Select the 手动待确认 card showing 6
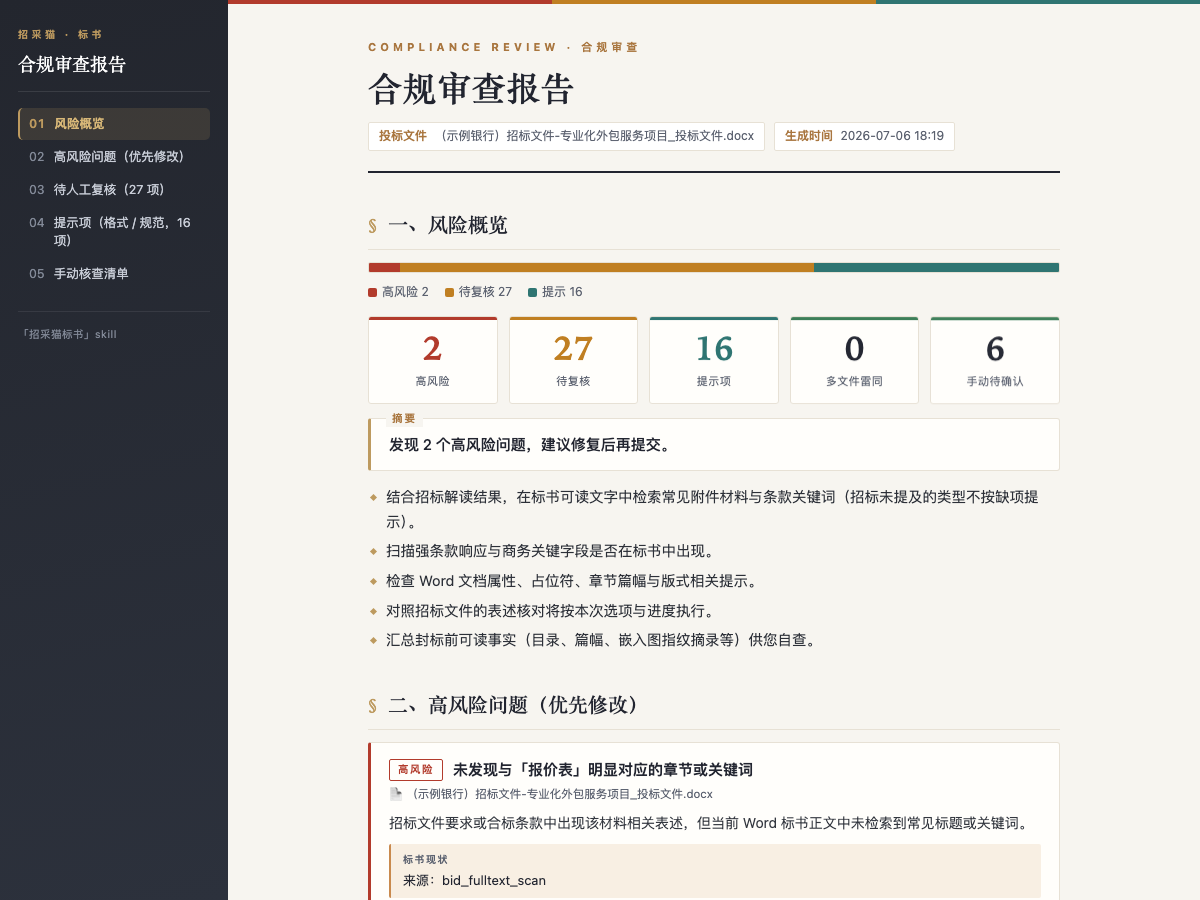1200x900 pixels. tap(995, 360)
